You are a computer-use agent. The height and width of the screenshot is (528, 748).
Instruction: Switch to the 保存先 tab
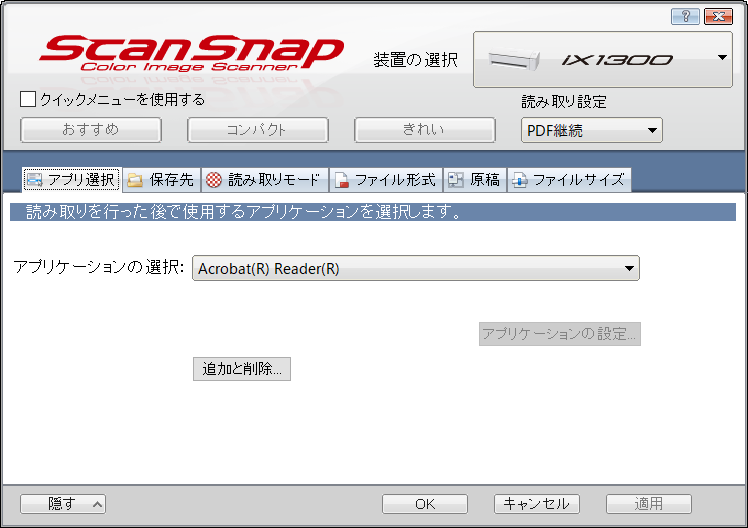click(162, 180)
